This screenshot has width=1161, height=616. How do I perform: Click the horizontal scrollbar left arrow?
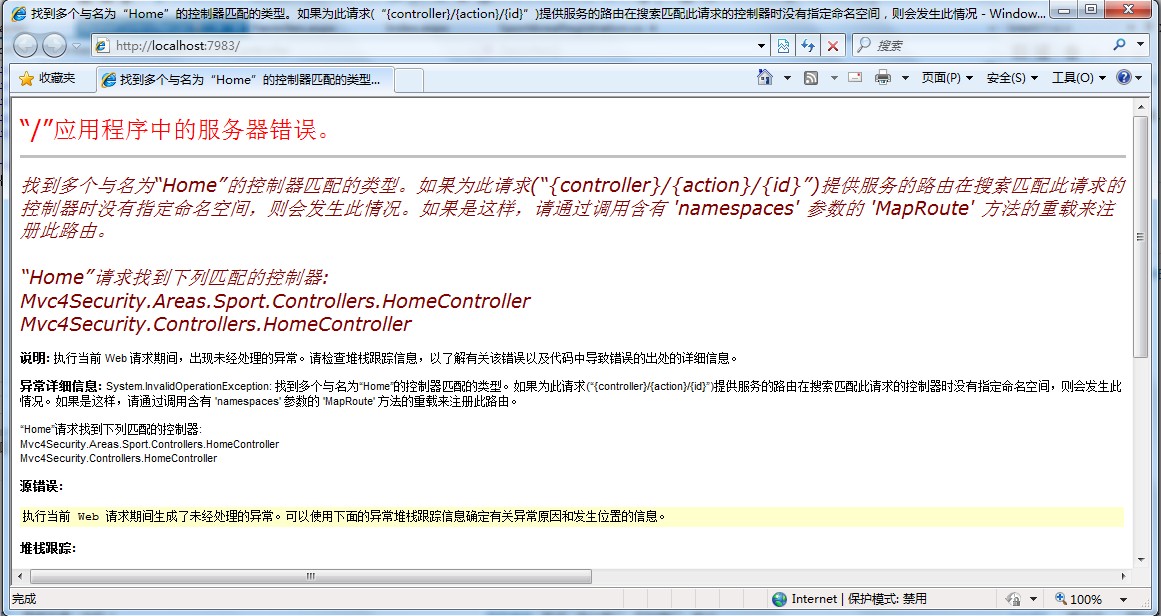19,576
